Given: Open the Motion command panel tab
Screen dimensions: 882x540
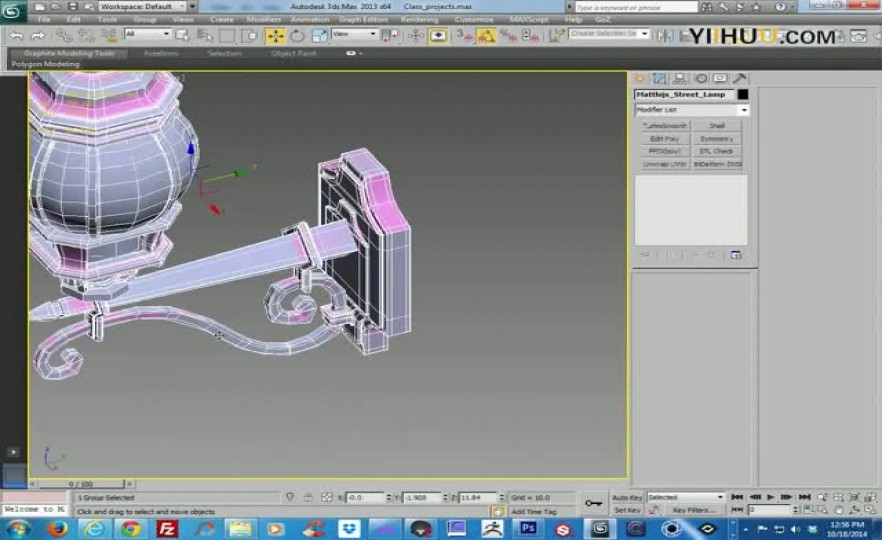Looking at the screenshot, I should [x=701, y=79].
